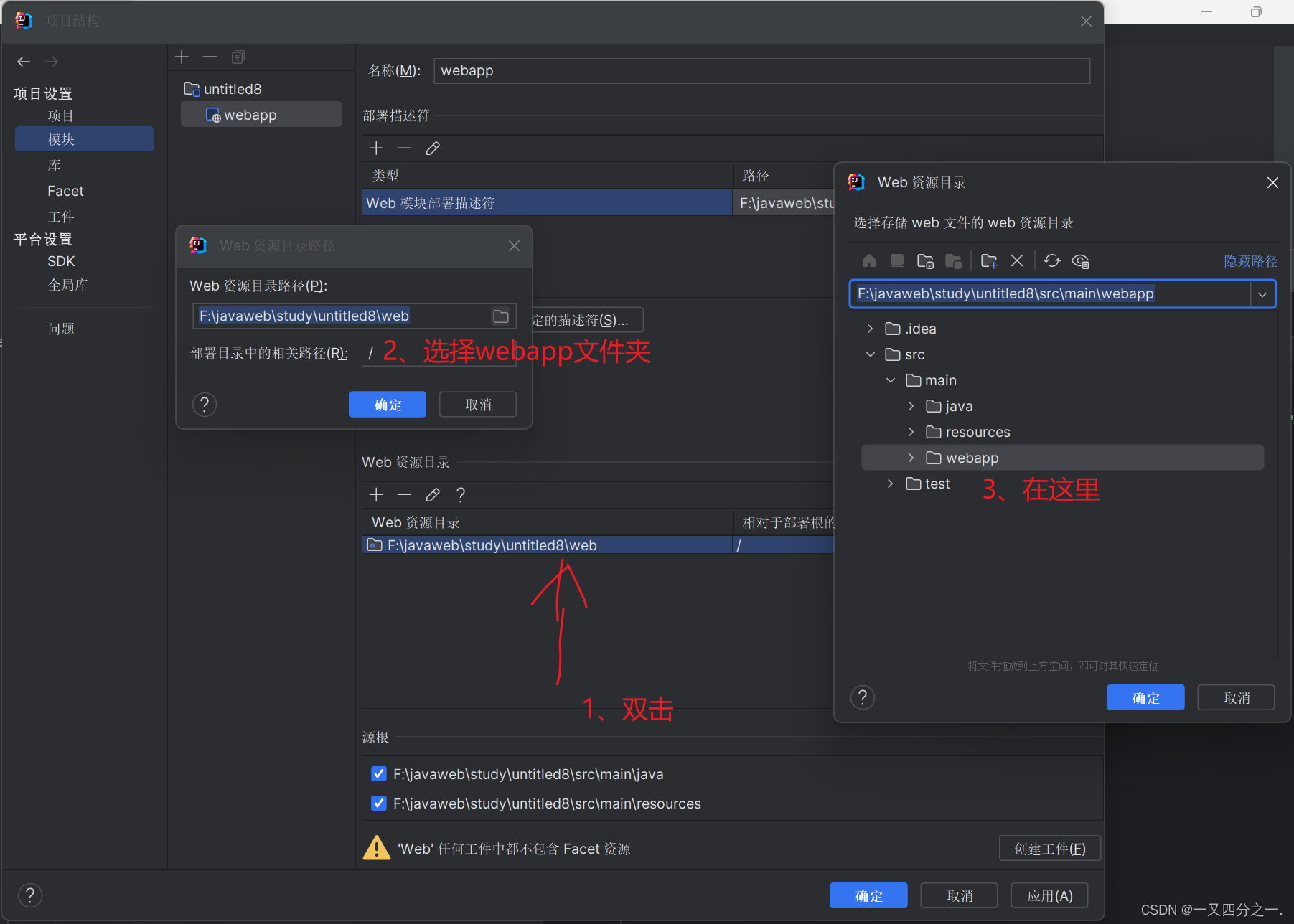Click 取消 at bottom of Project Structure
This screenshot has width=1294, height=924.
click(960, 896)
